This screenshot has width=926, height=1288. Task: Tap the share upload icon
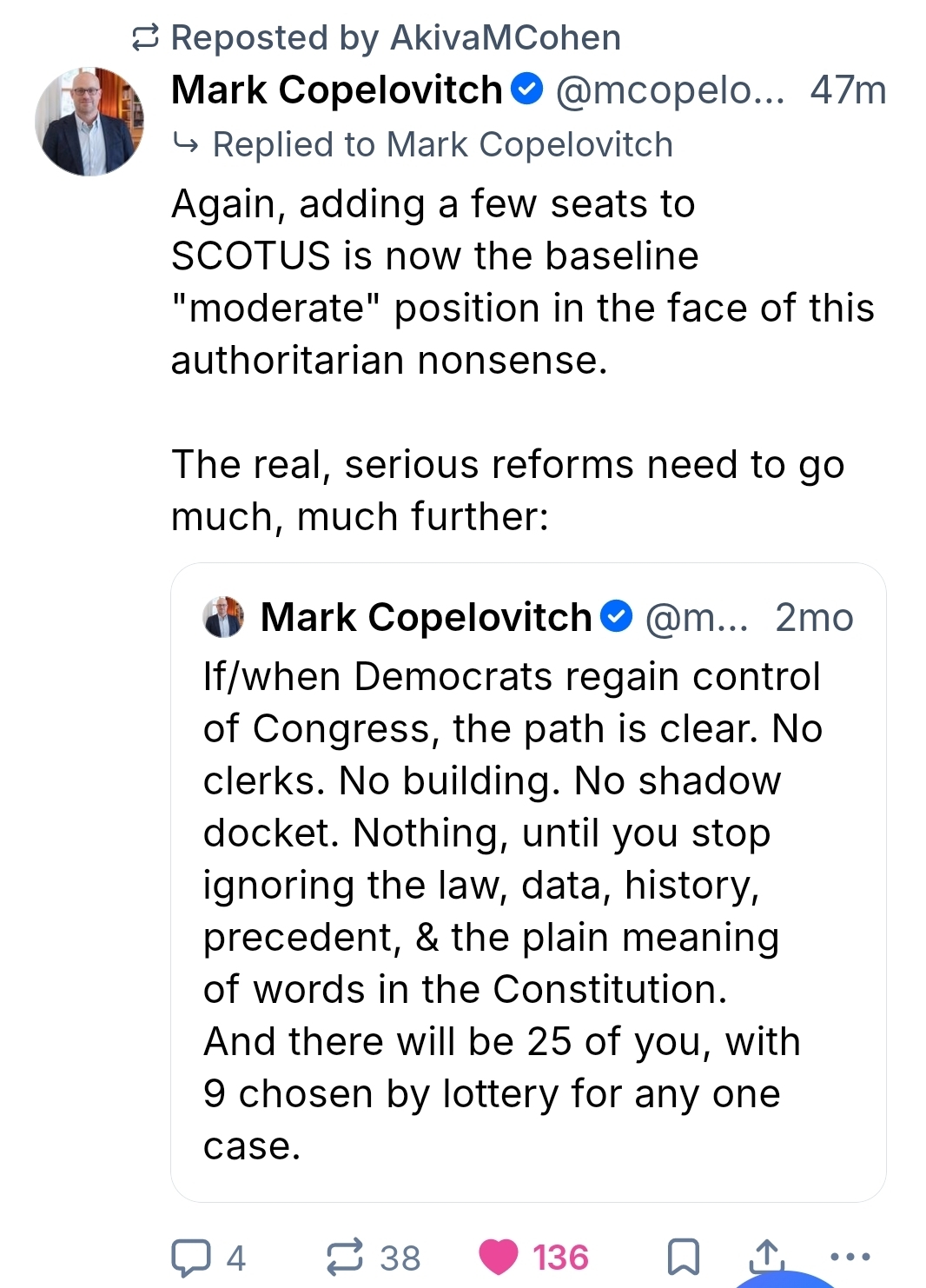pyautogui.click(x=766, y=1255)
